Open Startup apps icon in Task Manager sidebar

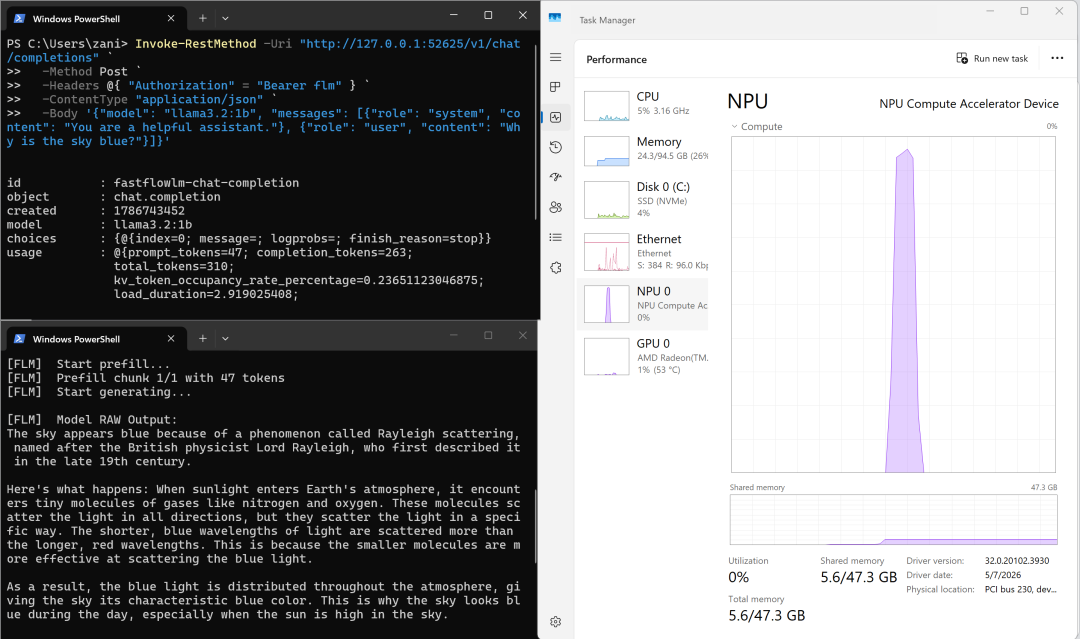[556, 177]
